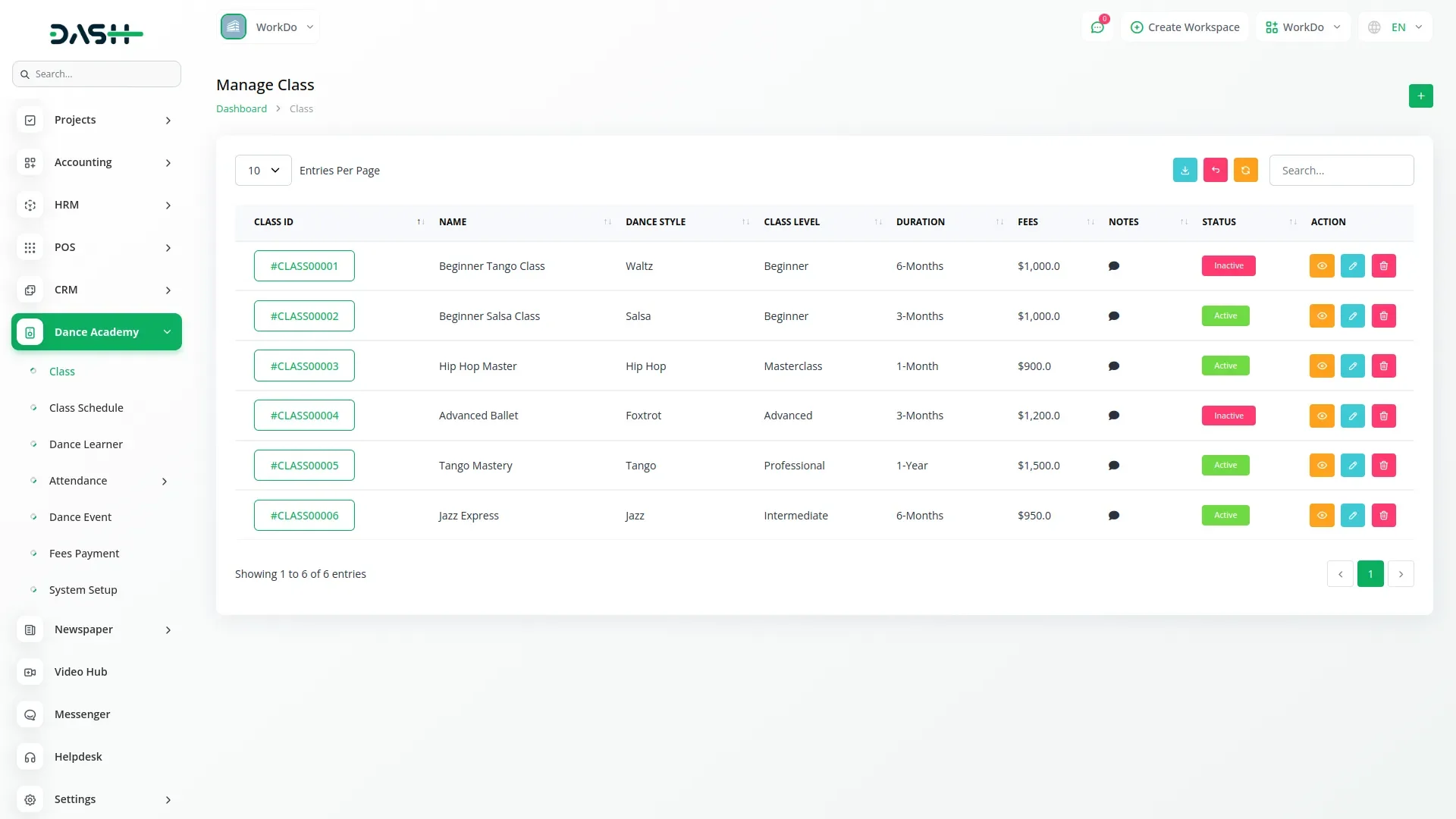Edit the Hip Hop Master class
This screenshot has height=819, width=1456.
(x=1352, y=366)
